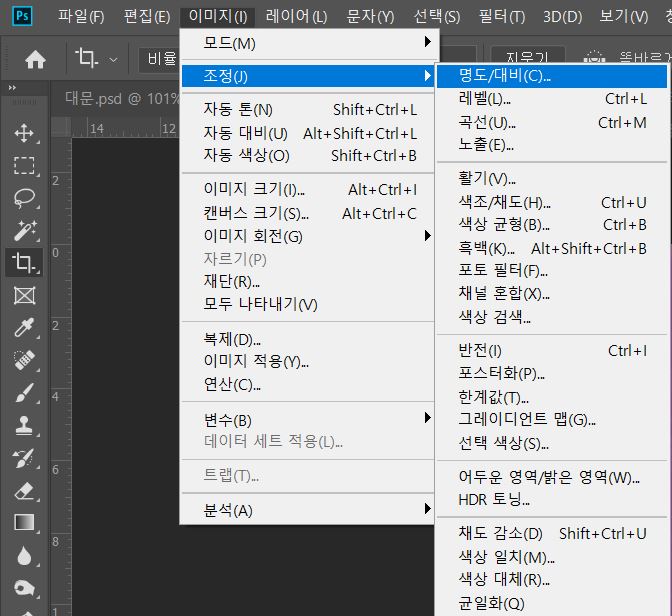This screenshot has height=616, width=672.
Task: Expand the toolbar double-arrow toggle
Action: pyautogui.click(x=12, y=88)
